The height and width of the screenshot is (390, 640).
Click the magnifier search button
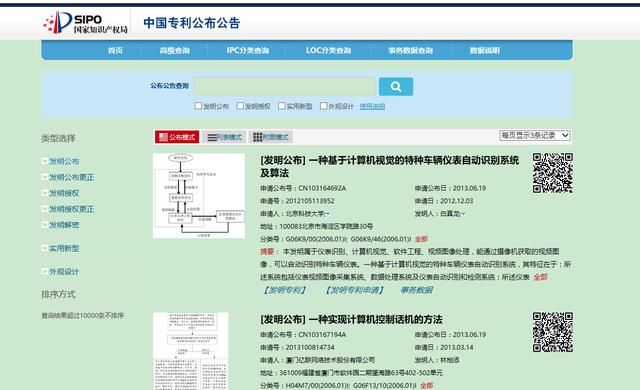pos(396,86)
